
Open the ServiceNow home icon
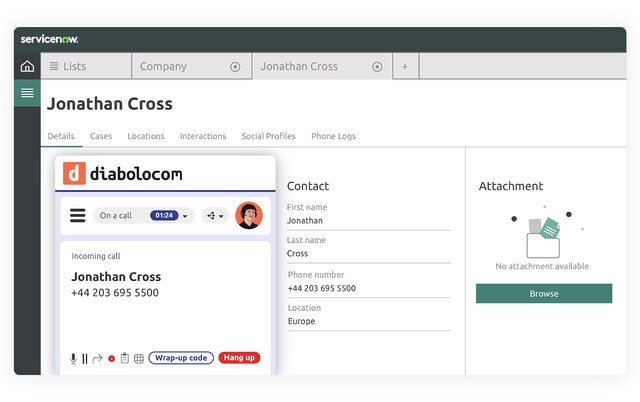(x=27, y=66)
